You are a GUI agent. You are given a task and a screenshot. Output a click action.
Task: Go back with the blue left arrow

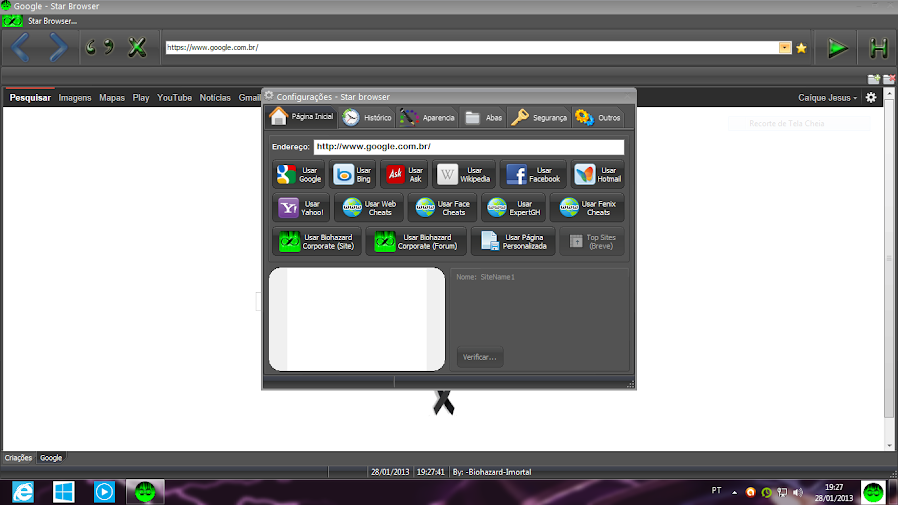pos(21,48)
